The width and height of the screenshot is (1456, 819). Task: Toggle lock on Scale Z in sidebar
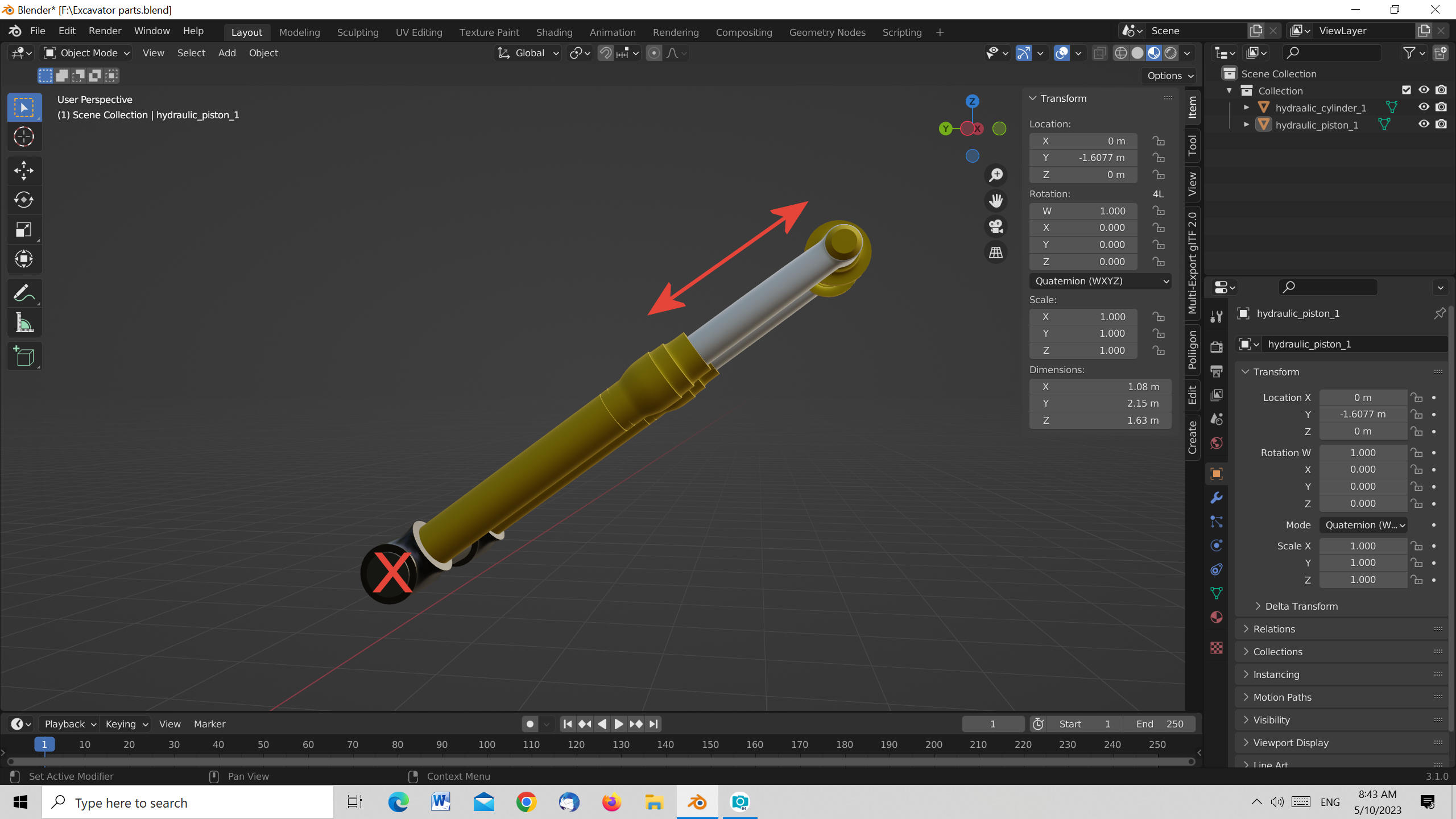(x=1159, y=350)
